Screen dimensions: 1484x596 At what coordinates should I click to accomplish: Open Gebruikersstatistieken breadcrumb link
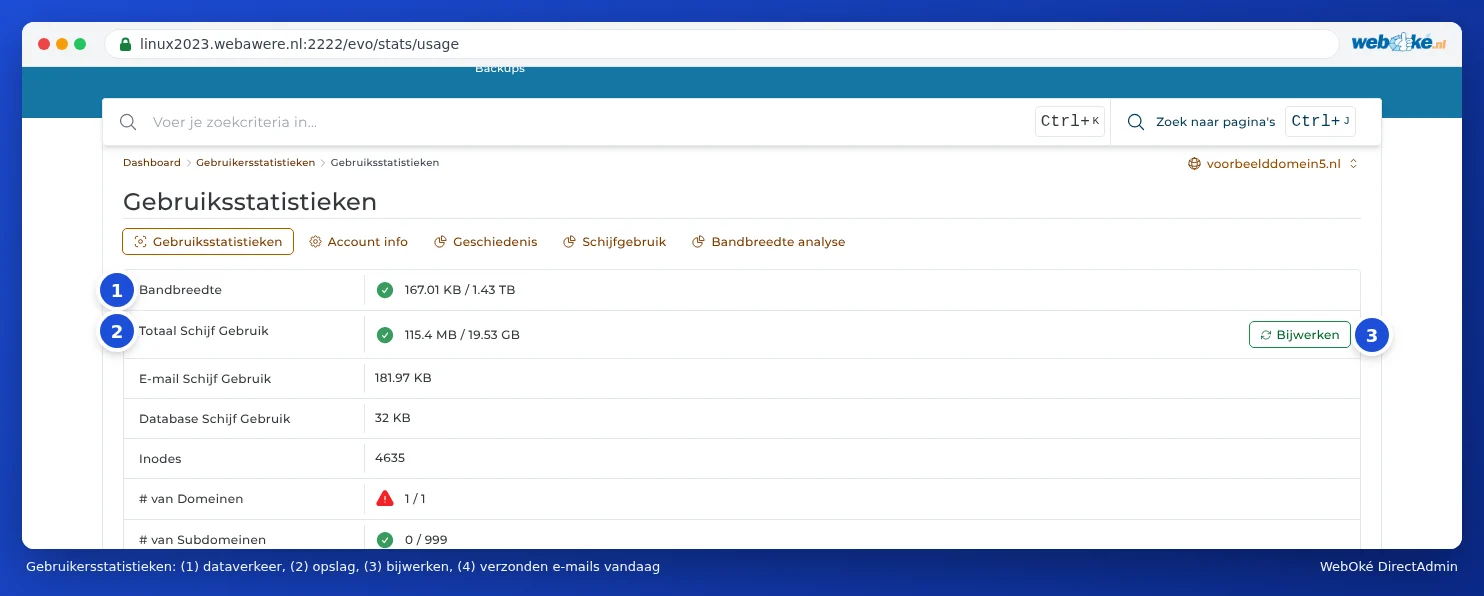[256, 162]
